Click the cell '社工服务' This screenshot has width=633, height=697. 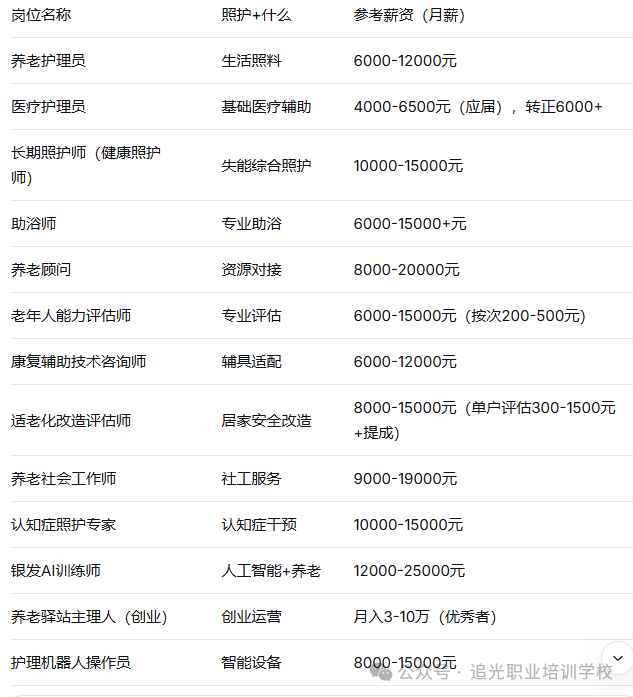(251, 479)
